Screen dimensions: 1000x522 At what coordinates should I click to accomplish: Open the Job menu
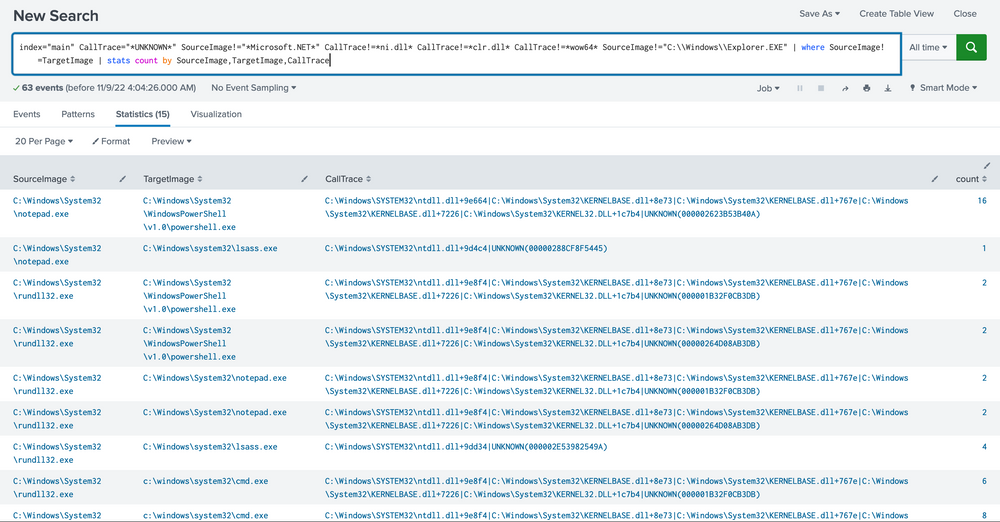[768, 88]
